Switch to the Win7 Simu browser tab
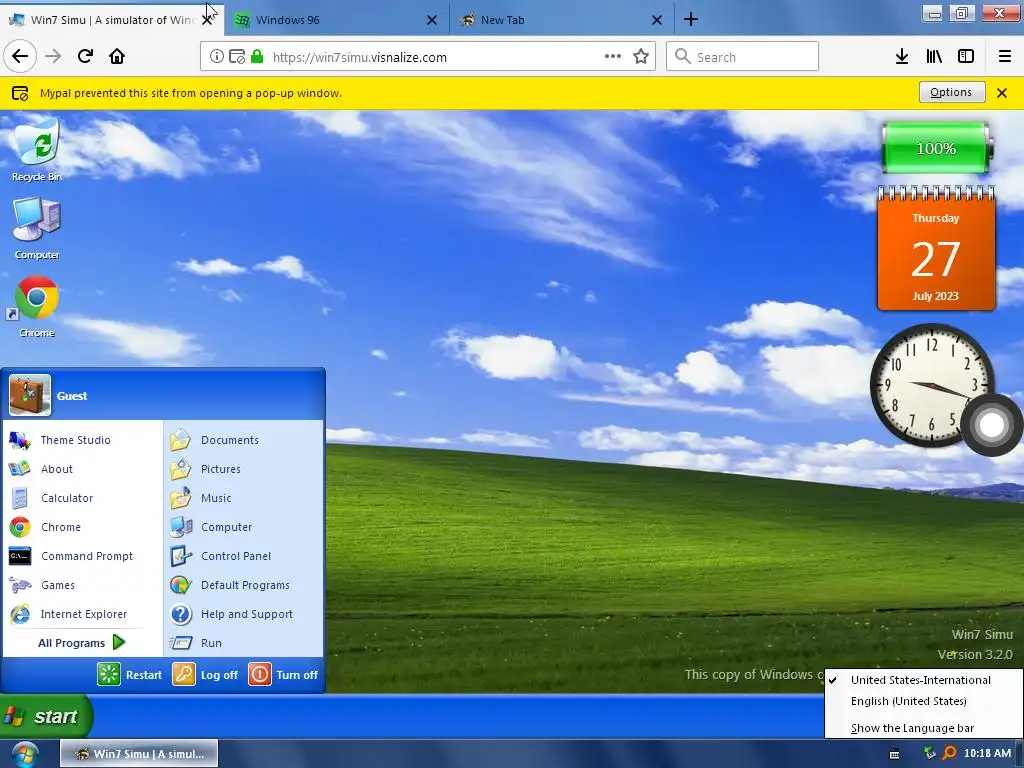This screenshot has height=768, width=1024. (111, 20)
